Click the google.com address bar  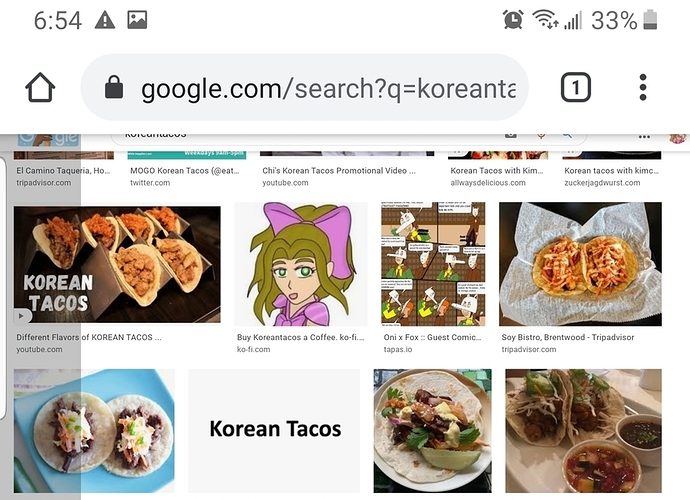point(328,88)
